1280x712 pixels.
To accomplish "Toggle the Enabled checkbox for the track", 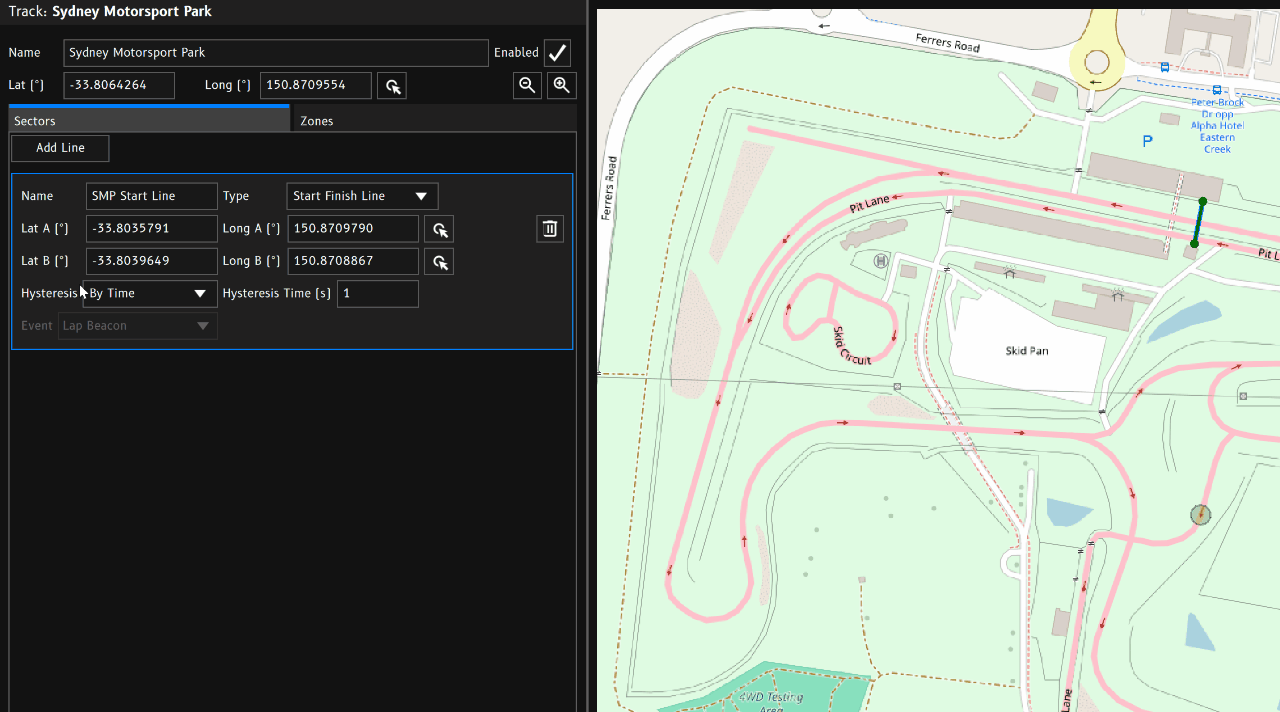I will coord(558,53).
